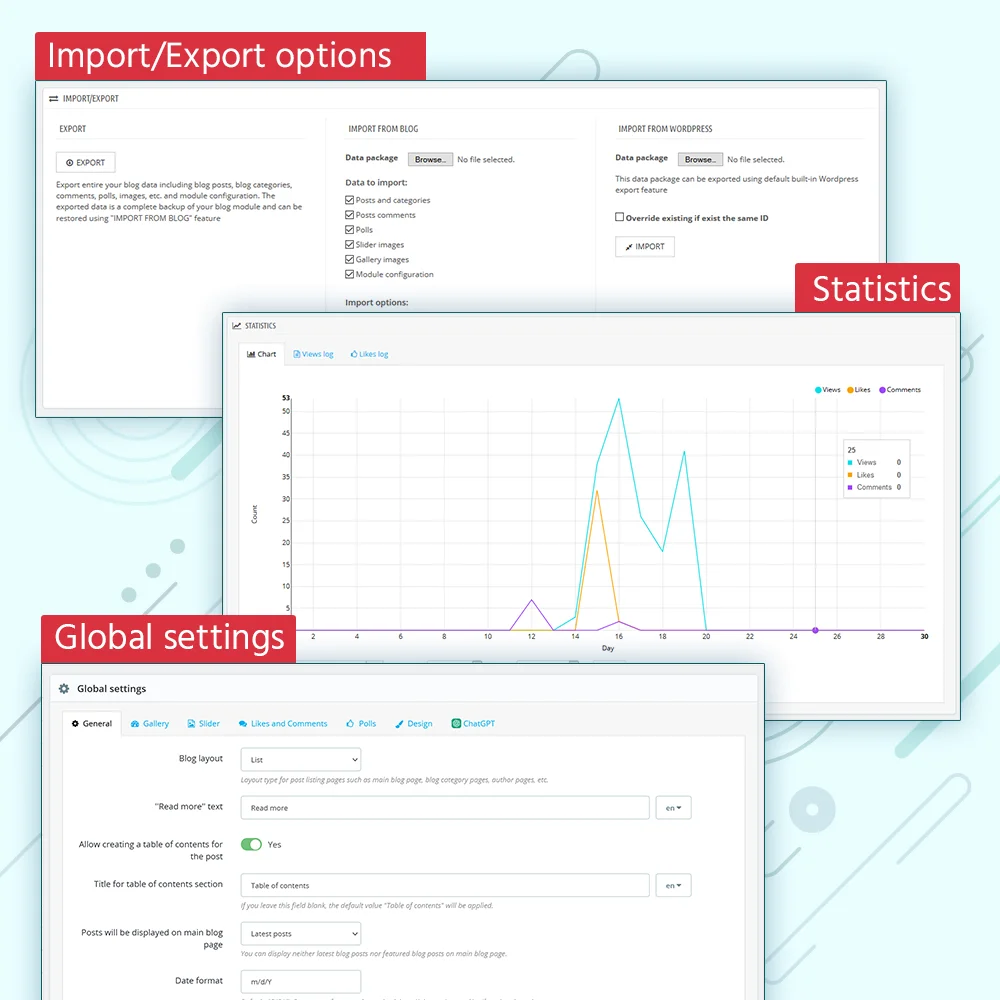The height and width of the screenshot is (1000, 1000).
Task: Turn off table of contents toggle
Action: [251, 844]
